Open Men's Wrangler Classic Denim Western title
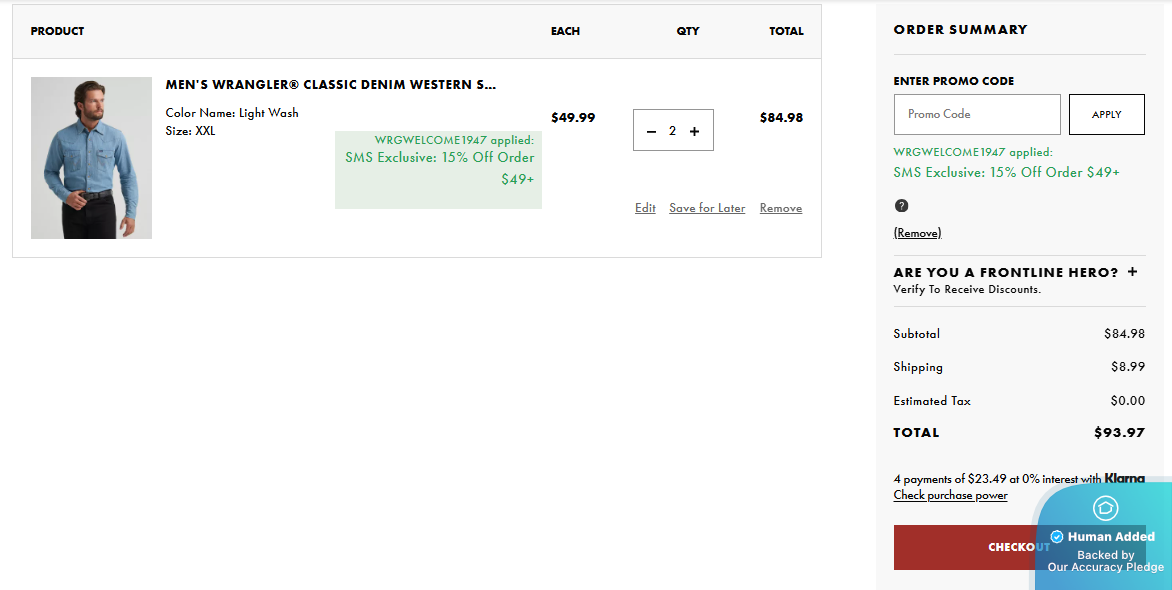Viewport: 1172px width, 590px height. (331, 85)
